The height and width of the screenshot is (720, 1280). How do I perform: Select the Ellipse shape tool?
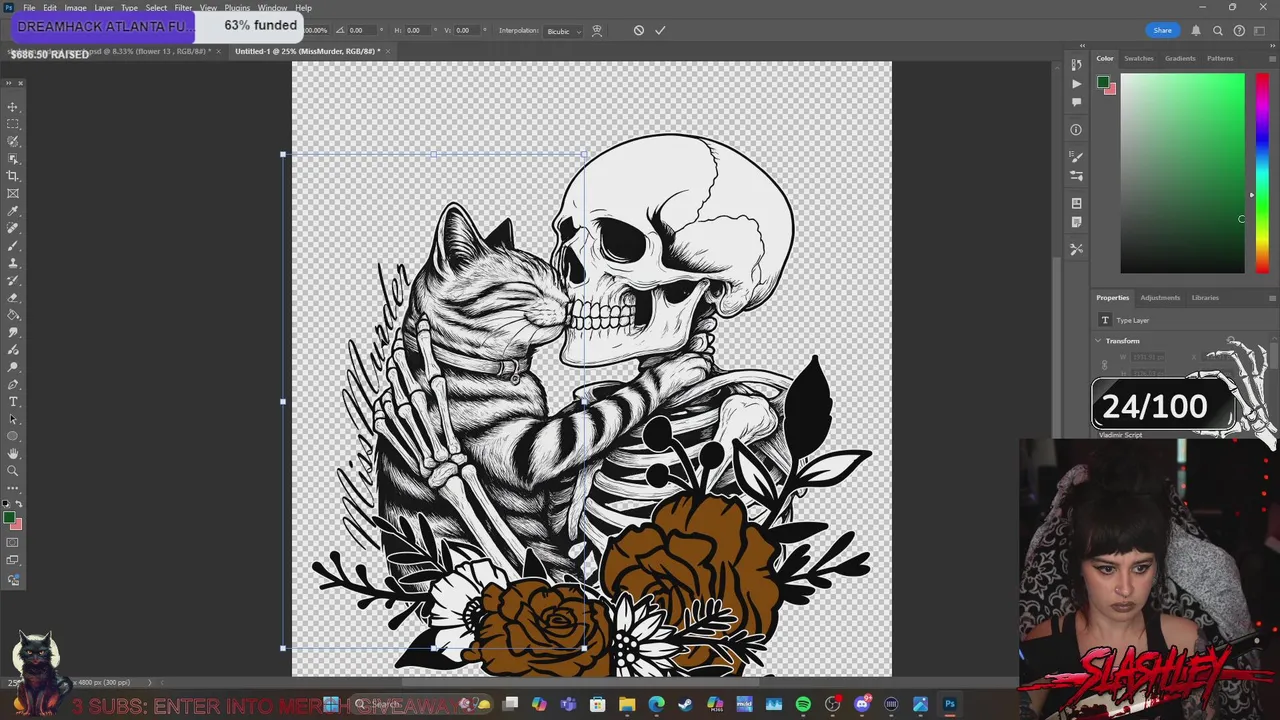(x=13, y=436)
